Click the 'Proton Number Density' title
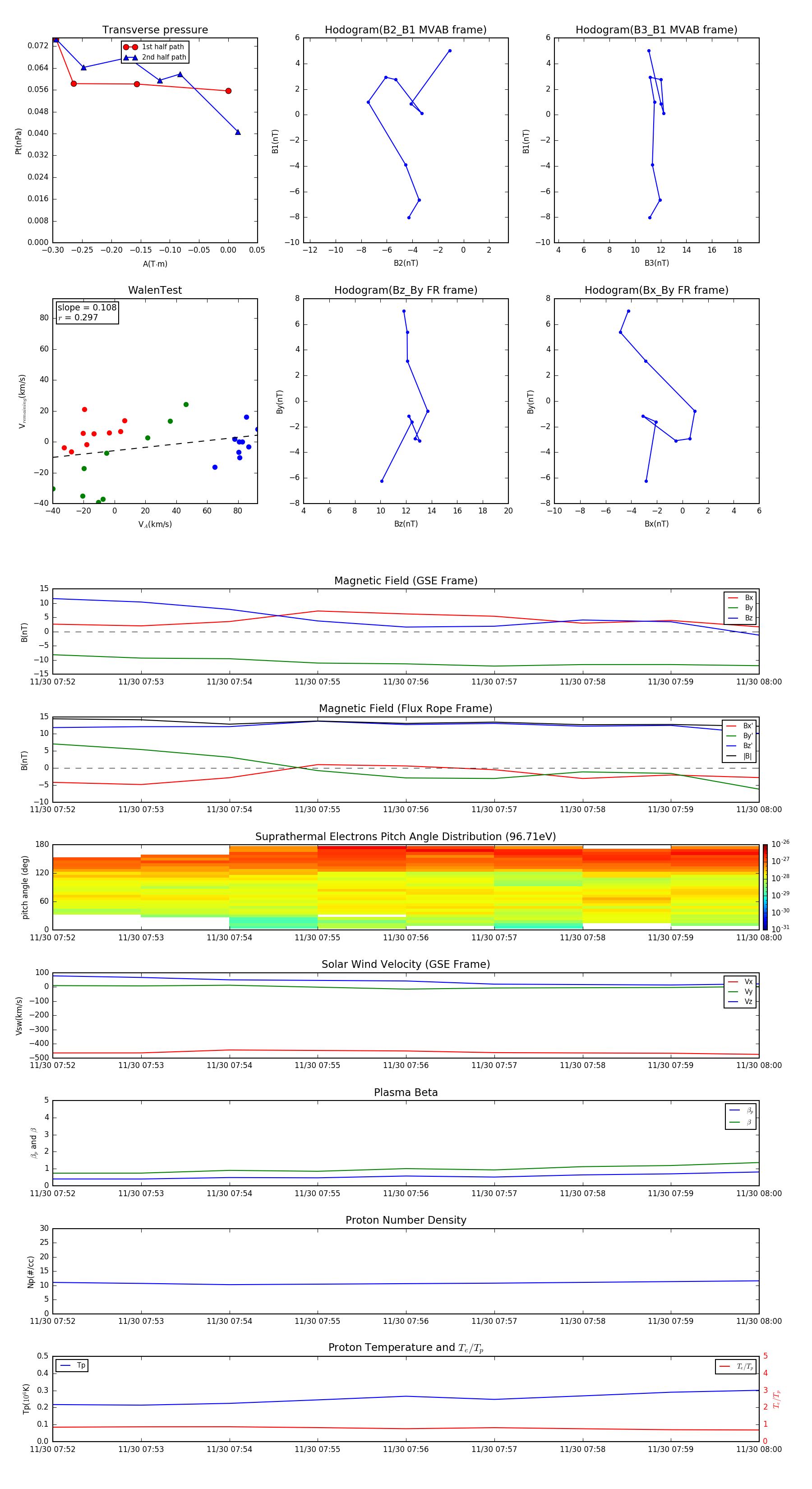 [406, 1220]
